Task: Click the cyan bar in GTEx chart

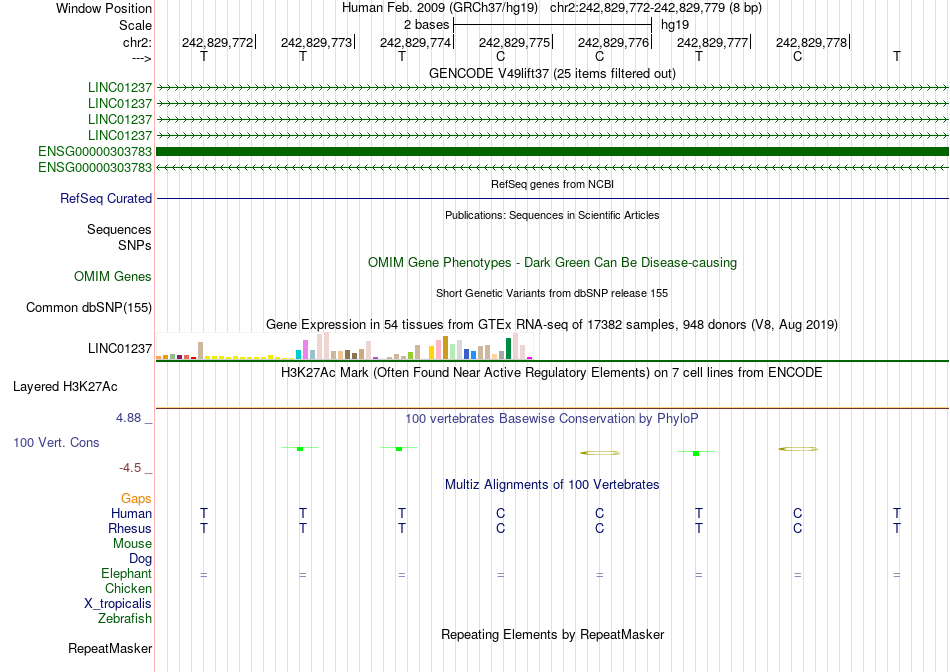Action: [x=298, y=354]
